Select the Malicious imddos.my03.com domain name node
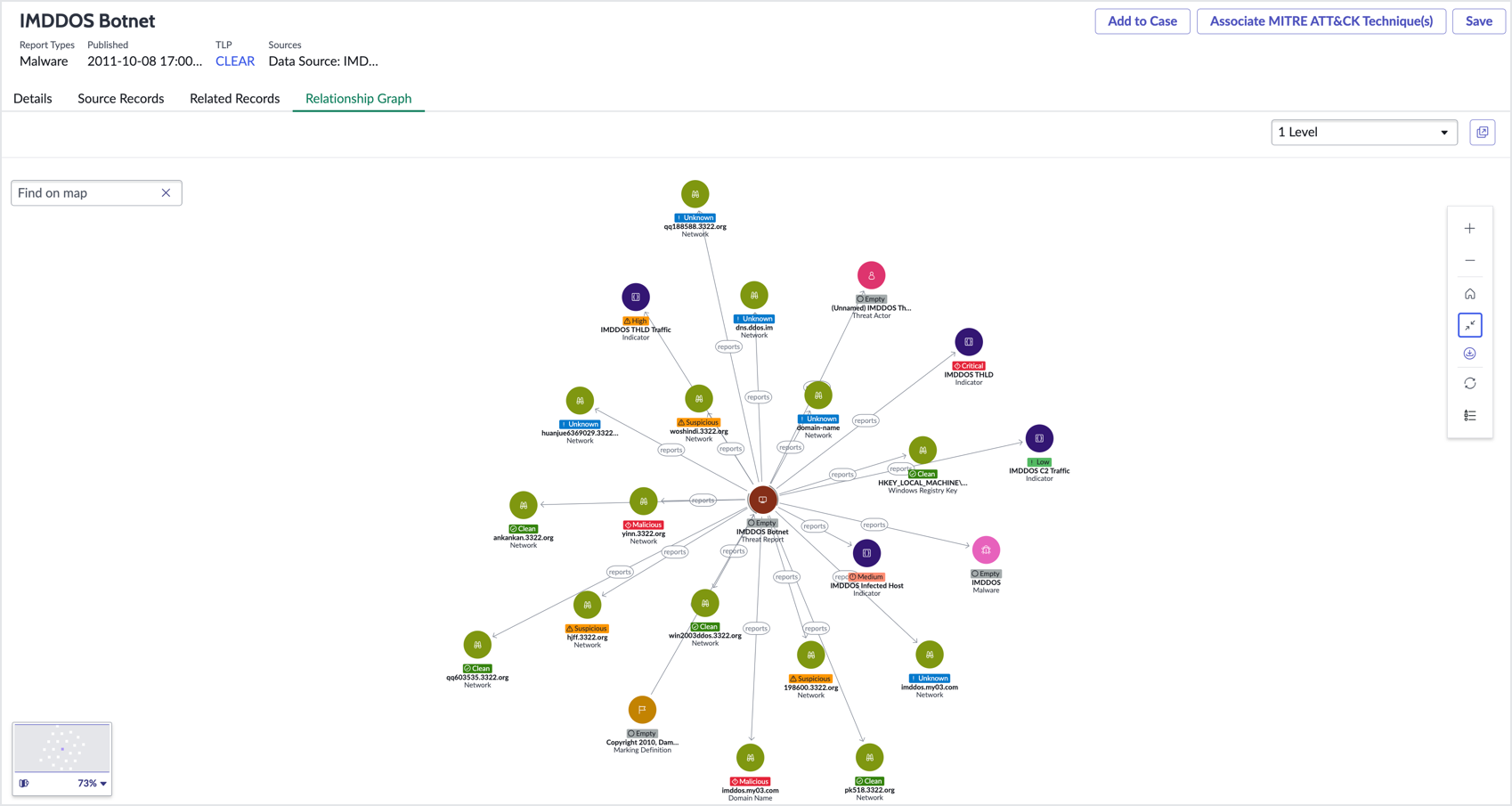The height and width of the screenshot is (806, 1512). [751, 758]
